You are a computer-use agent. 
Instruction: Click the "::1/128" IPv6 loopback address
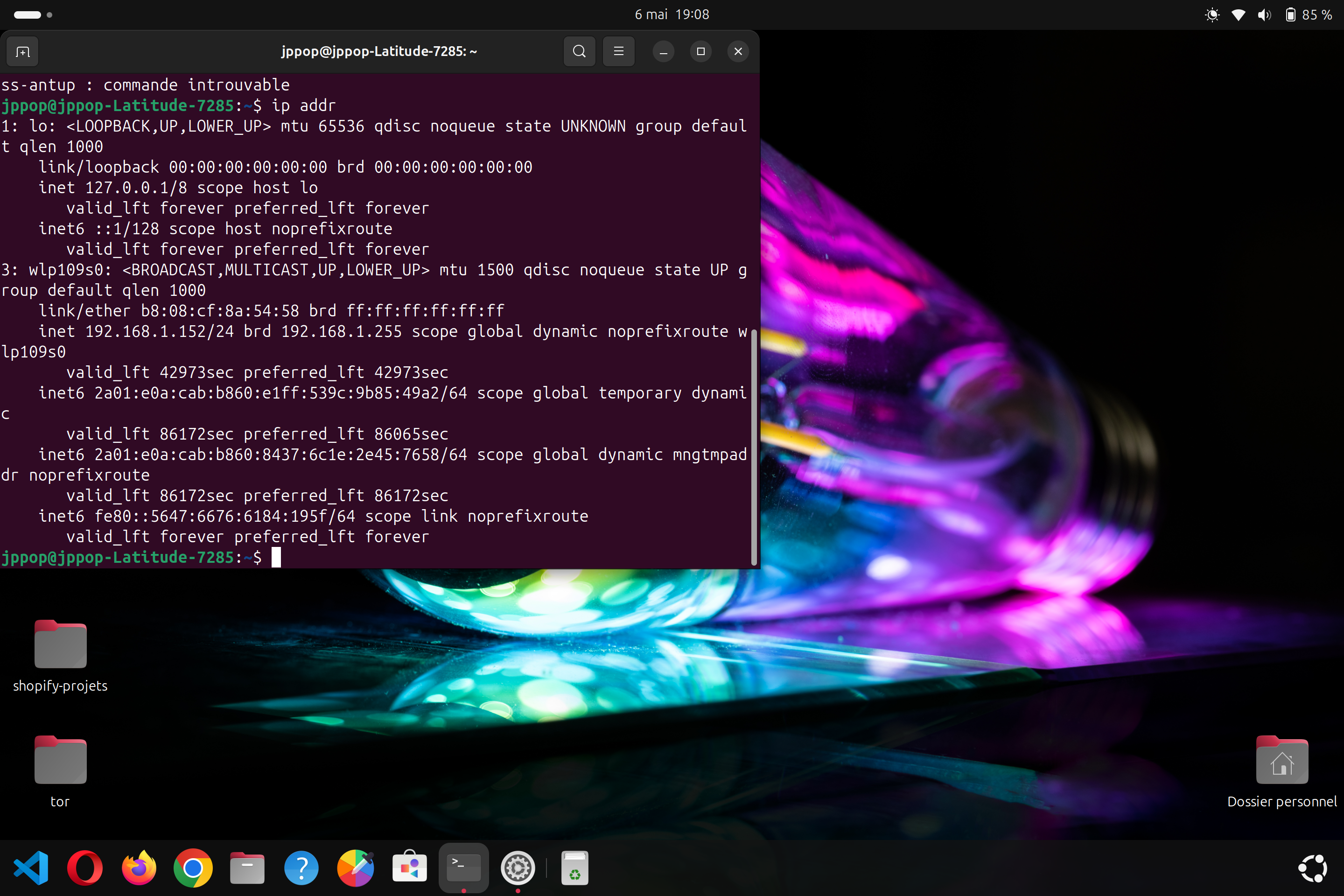pyautogui.click(x=127, y=229)
